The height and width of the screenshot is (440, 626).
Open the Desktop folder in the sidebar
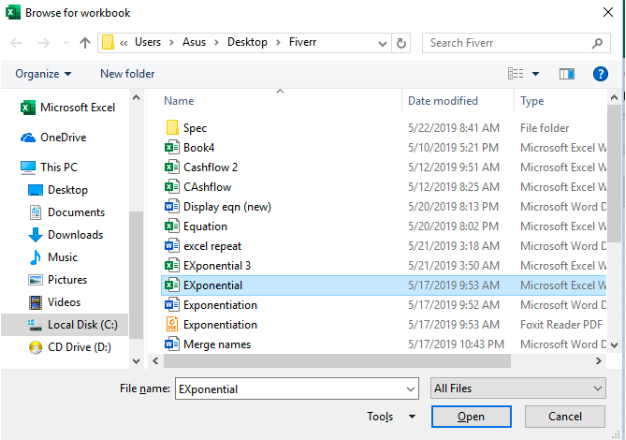[x=58, y=190]
